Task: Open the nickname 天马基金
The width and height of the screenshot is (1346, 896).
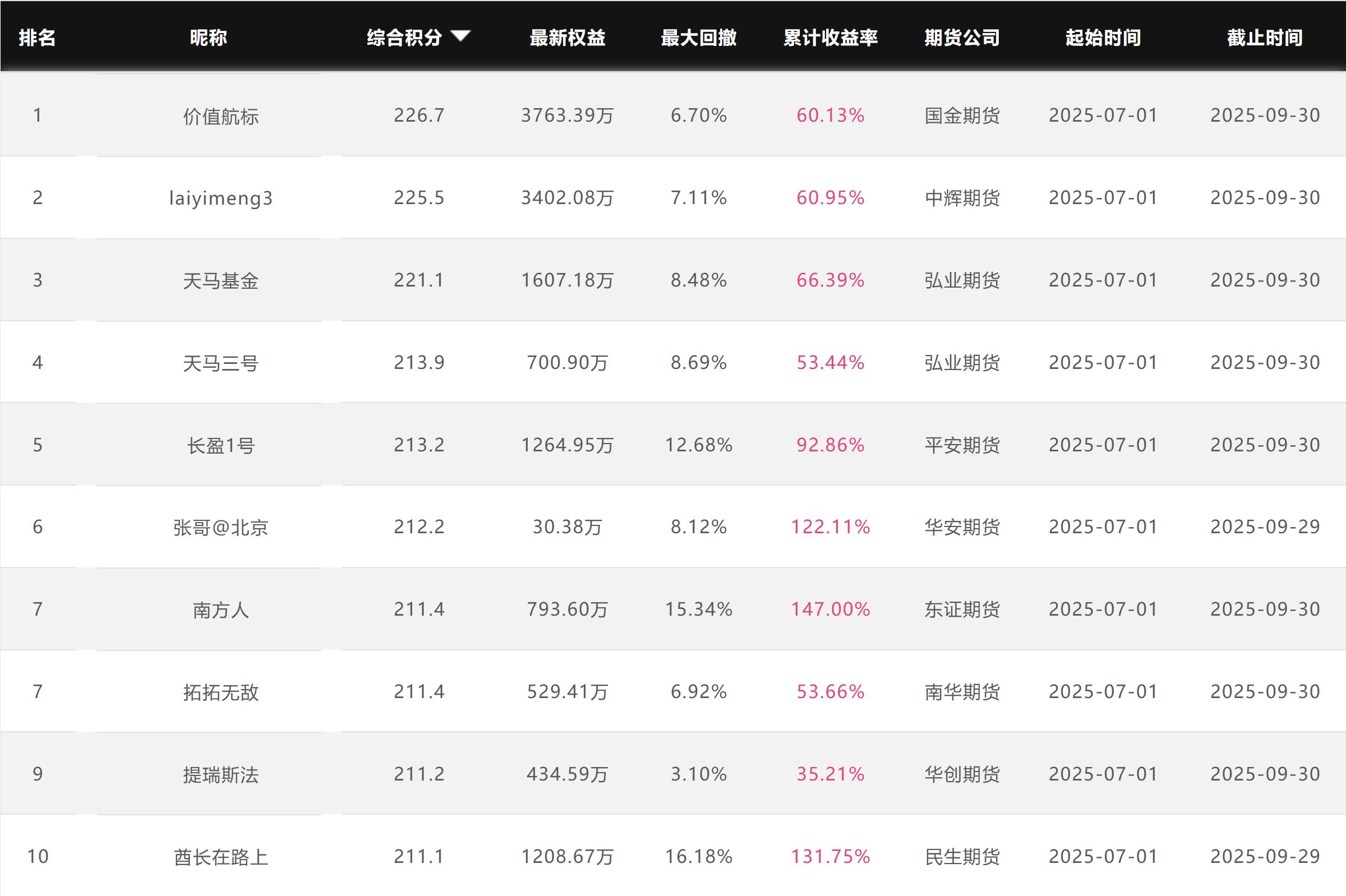Action: pyautogui.click(x=220, y=280)
